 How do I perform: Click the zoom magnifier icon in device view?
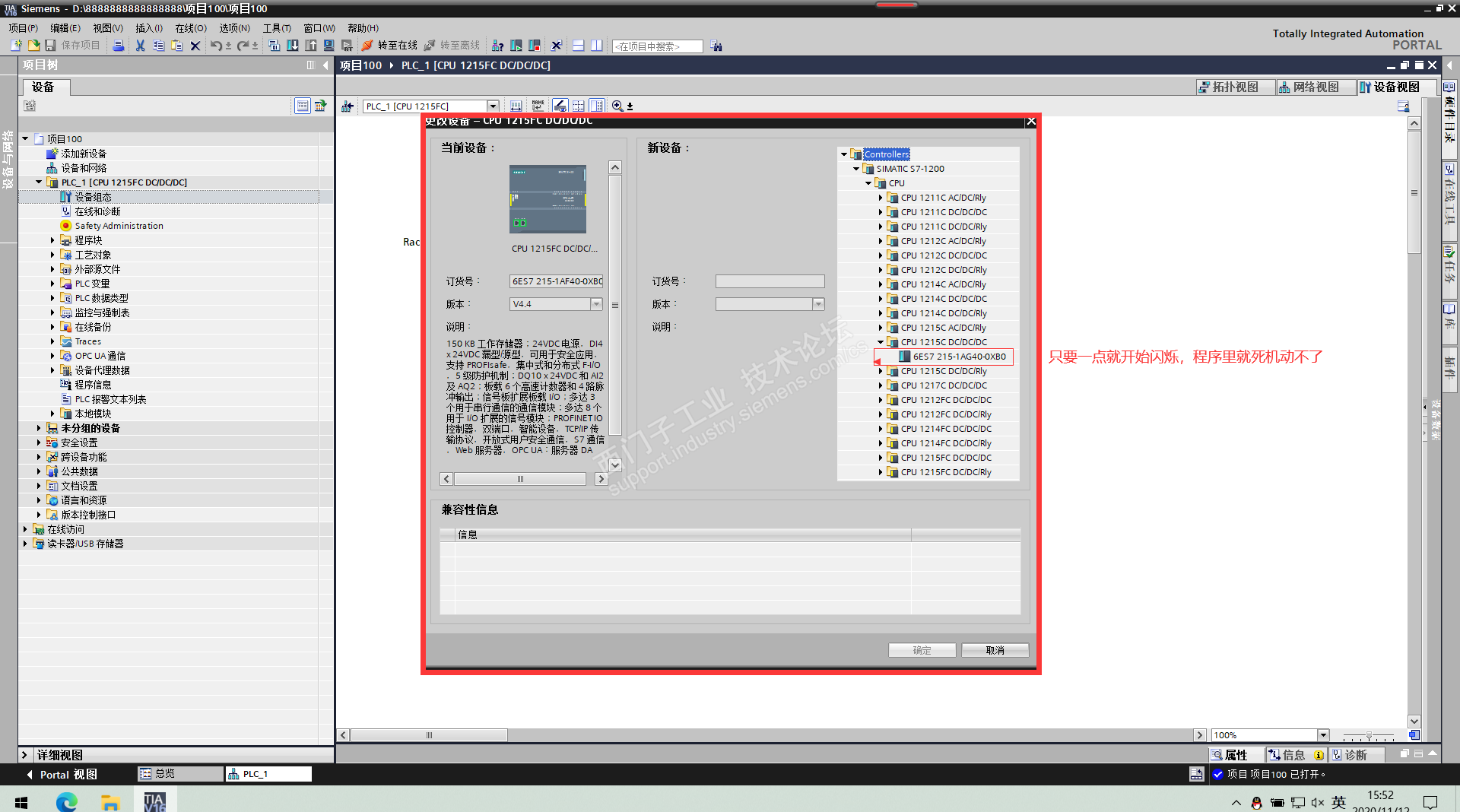click(x=617, y=106)
